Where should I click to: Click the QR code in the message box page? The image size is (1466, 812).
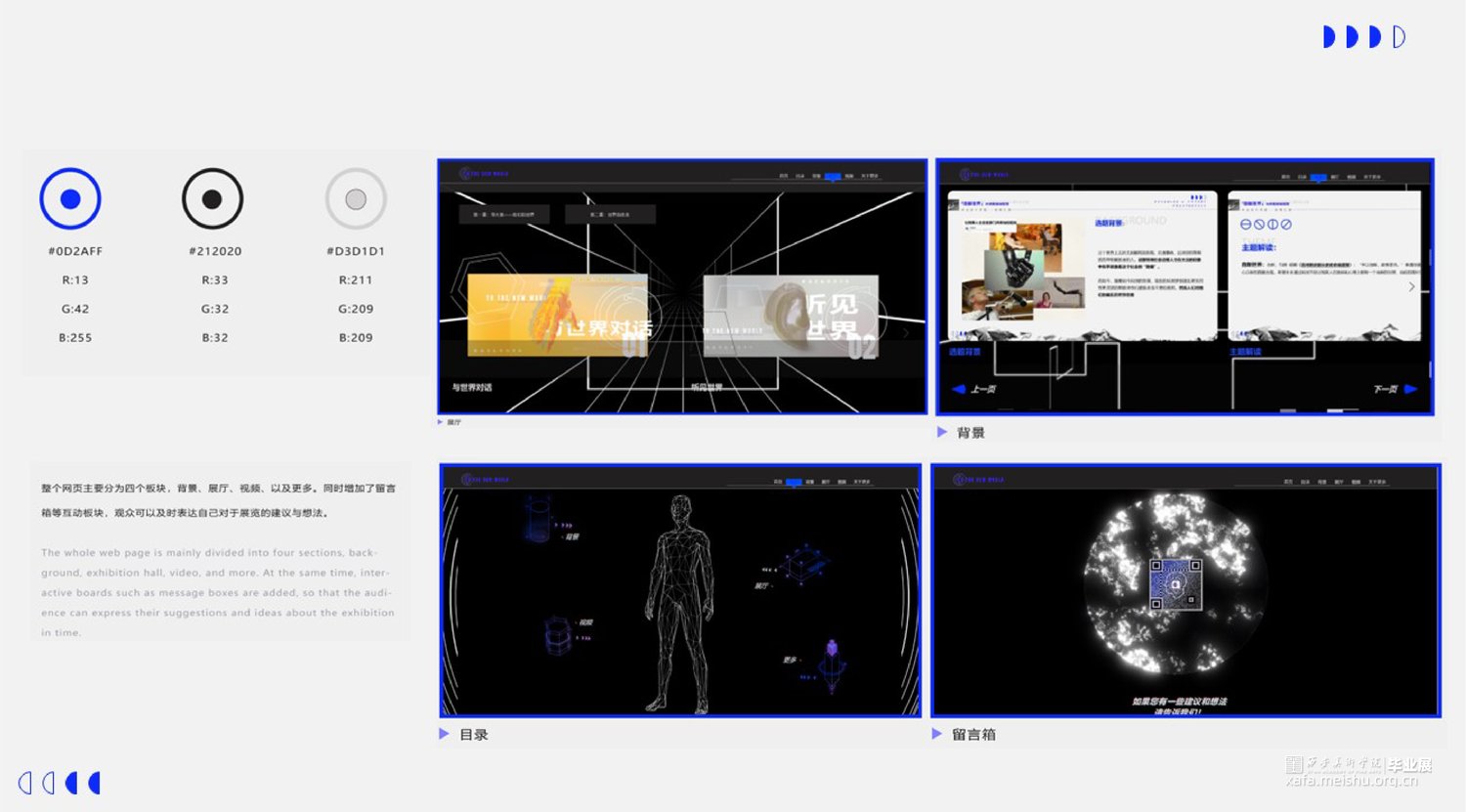(1175, 584)
